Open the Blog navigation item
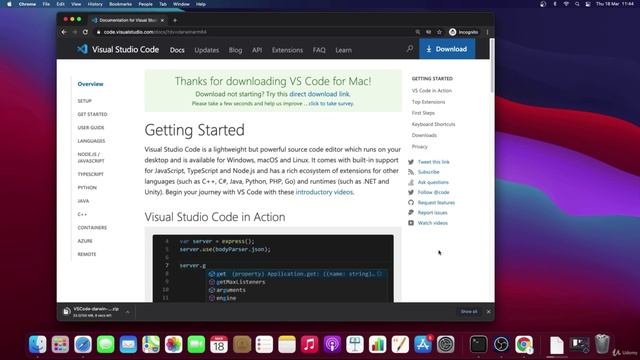The height and width of the screenshot is (360, 640). pyautogui.click(x=235, y=50)
